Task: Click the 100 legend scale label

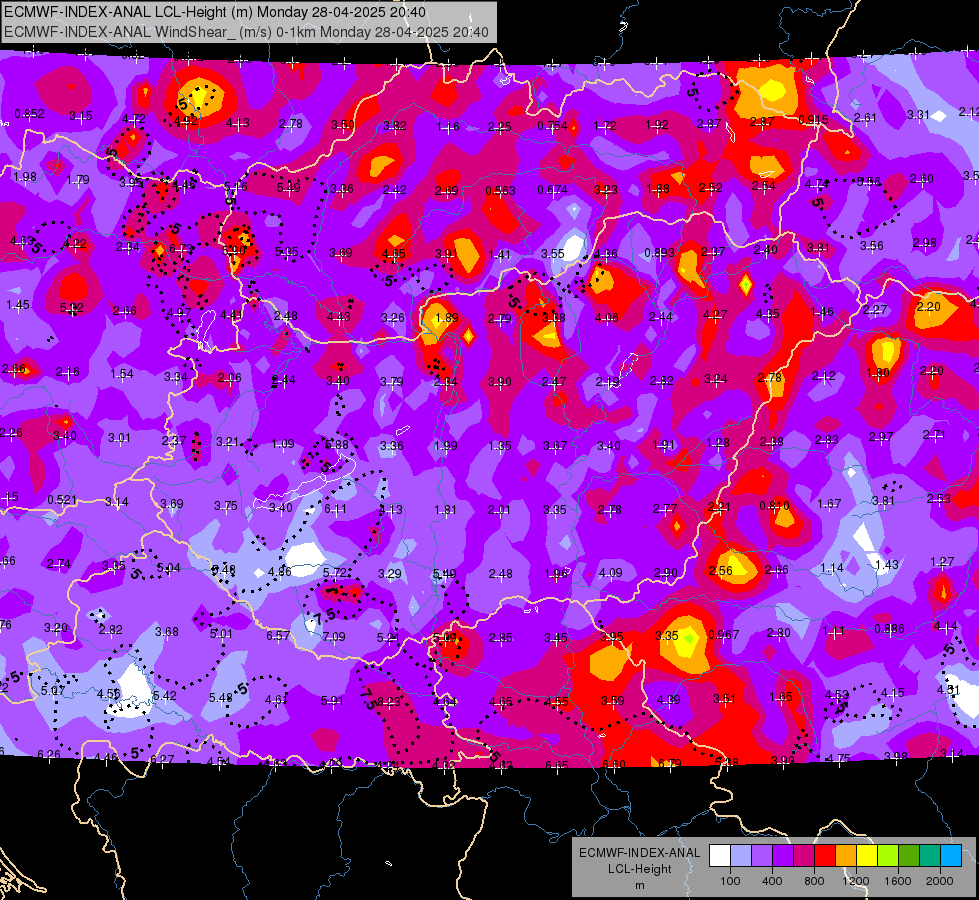Action: point(730,881)
